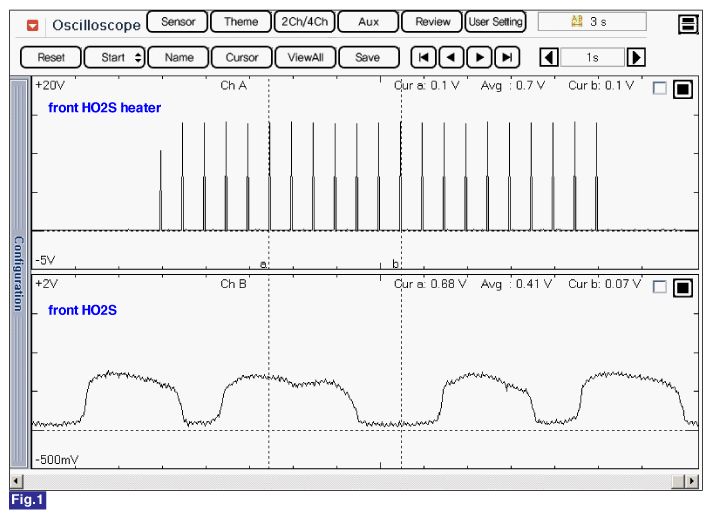Step back one frame playback button
The image size is (712, 519).
pyautogui.click(x=451, y=57)
